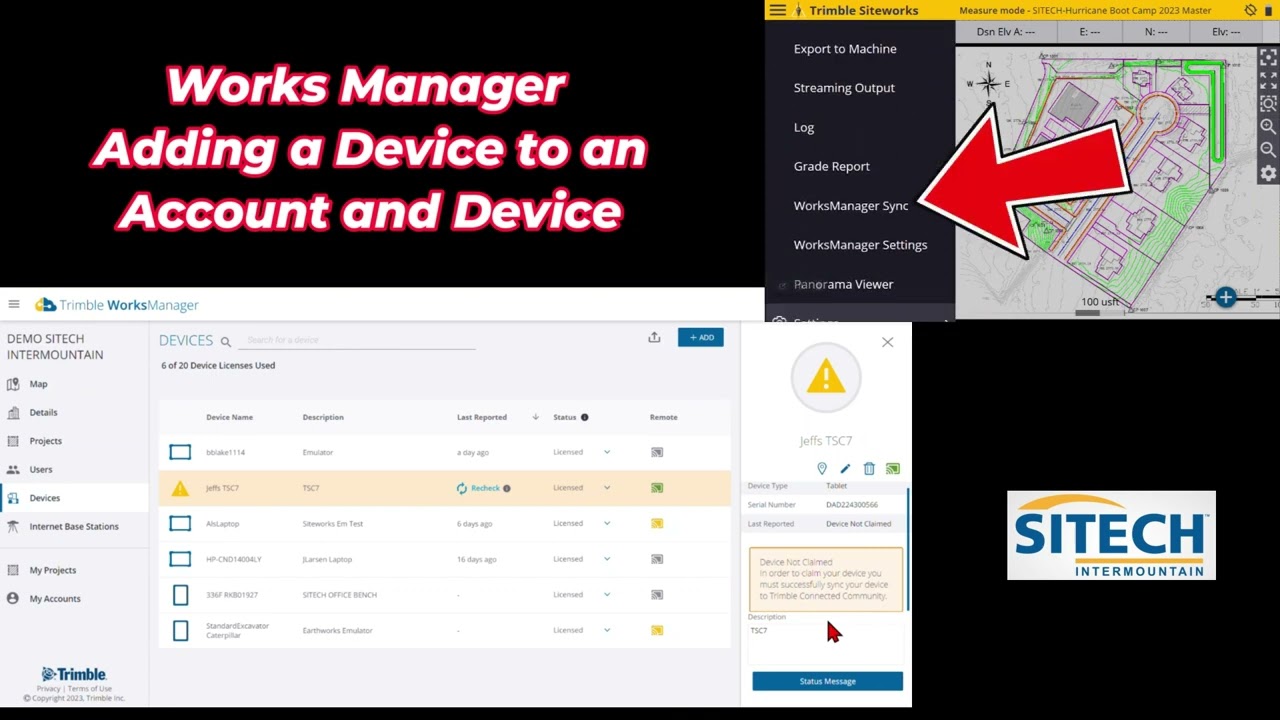Click Siteworks zoom out magnifier icon
Viewport: 1280px width, 720px height.
(1268, 149)
